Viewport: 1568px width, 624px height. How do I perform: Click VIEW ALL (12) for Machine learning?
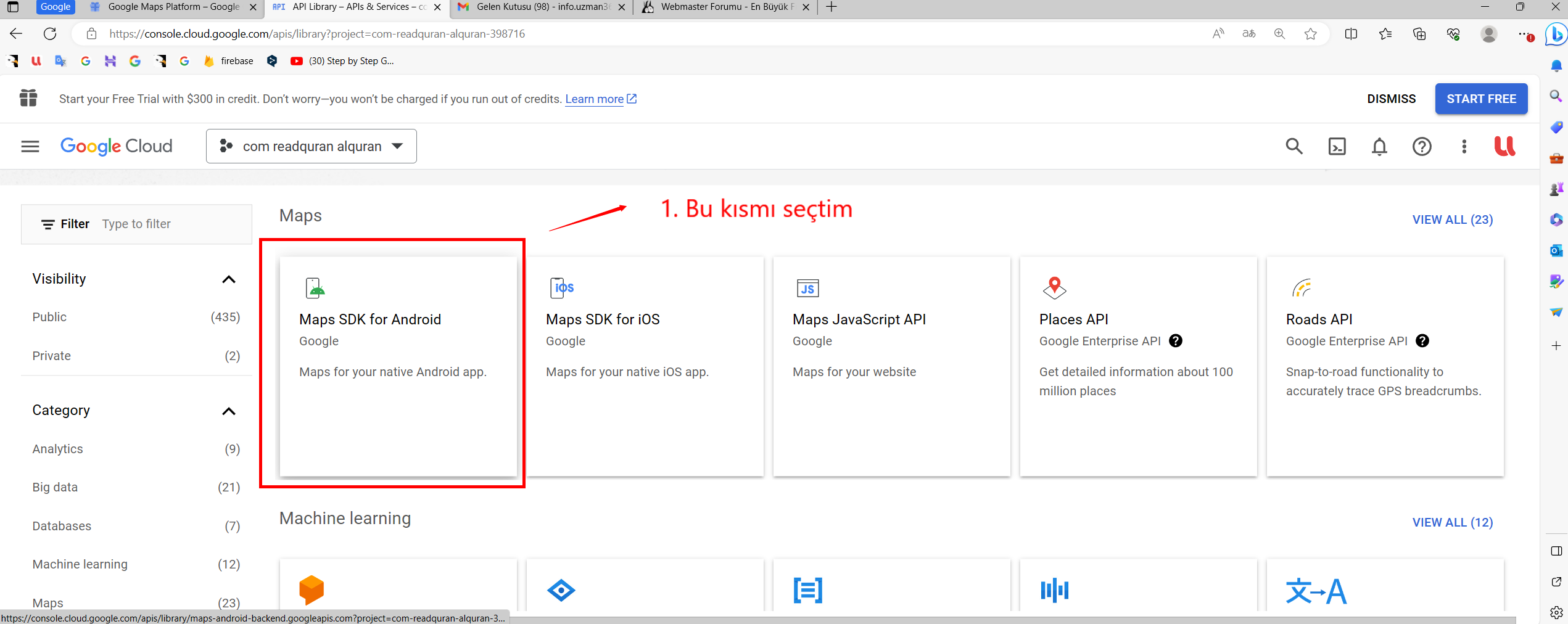[1452, 522]
